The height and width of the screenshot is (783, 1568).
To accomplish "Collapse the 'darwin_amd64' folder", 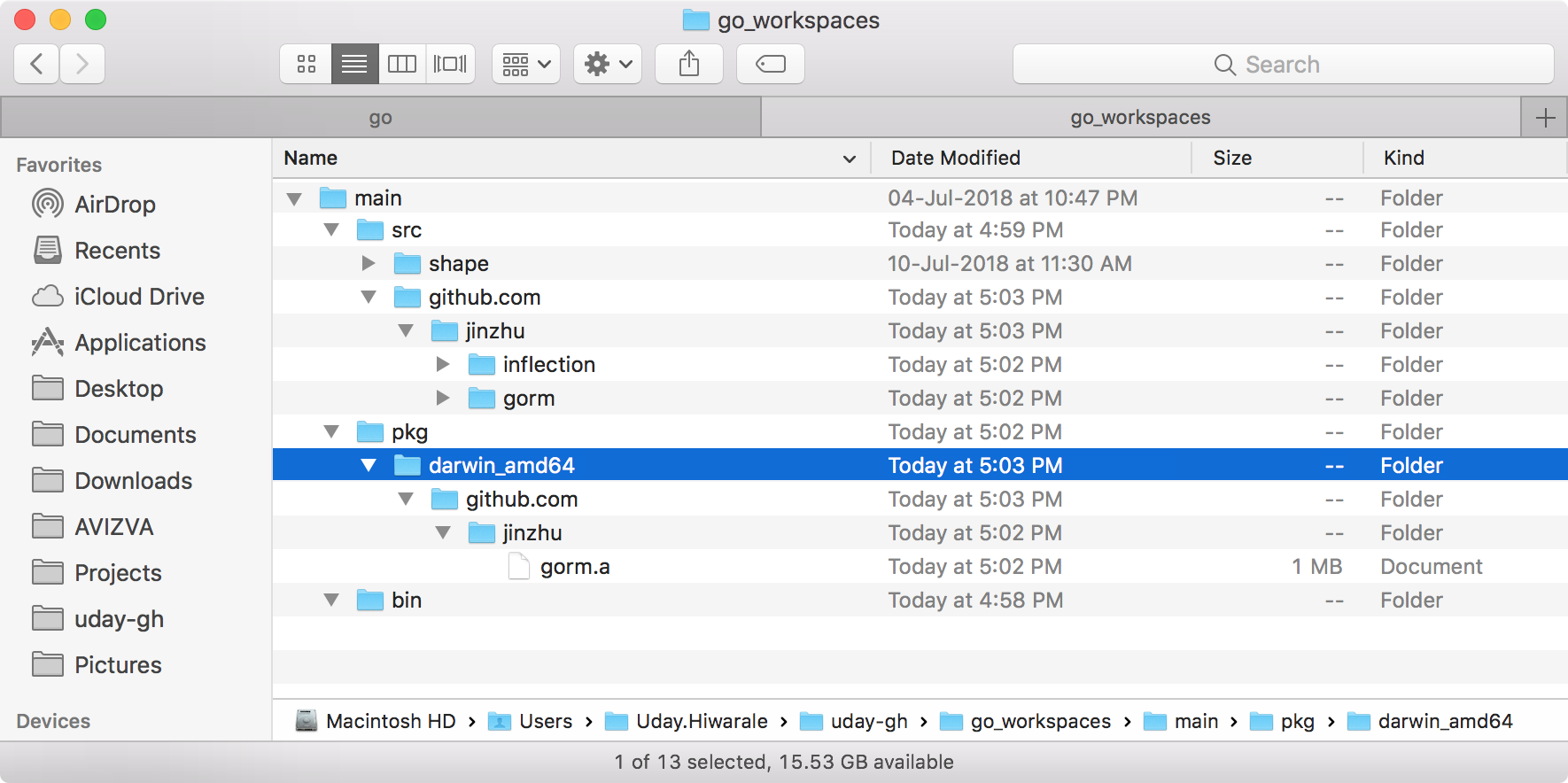I will (x=369, y=466).
